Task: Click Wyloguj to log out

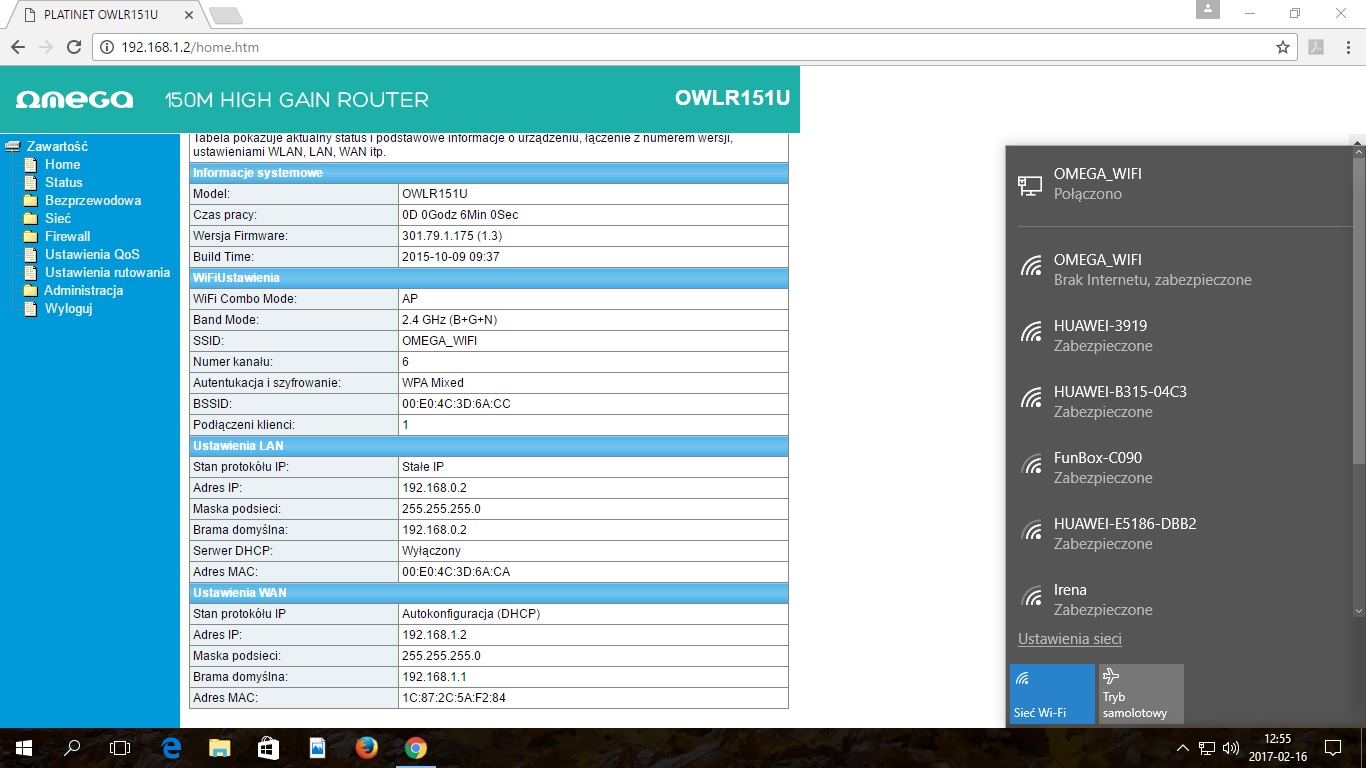Action: pos(68,308)
